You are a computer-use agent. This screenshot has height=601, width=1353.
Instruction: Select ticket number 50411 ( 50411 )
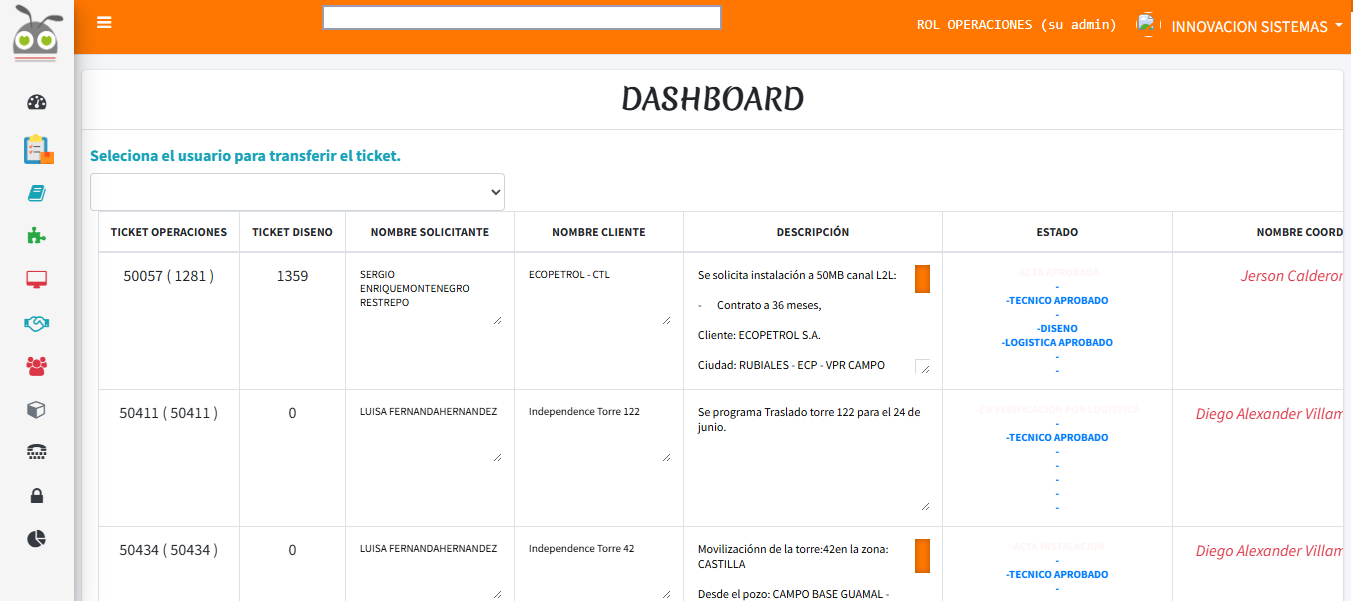[169, 413]
